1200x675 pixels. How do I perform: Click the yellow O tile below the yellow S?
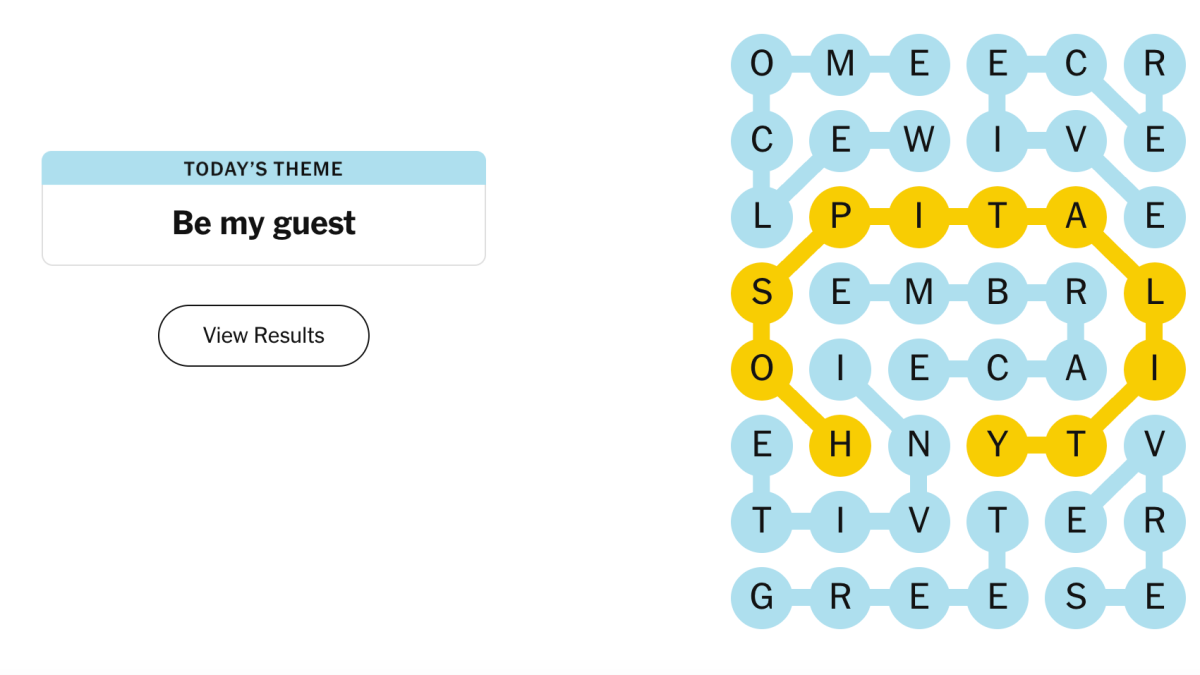point(761,369)
